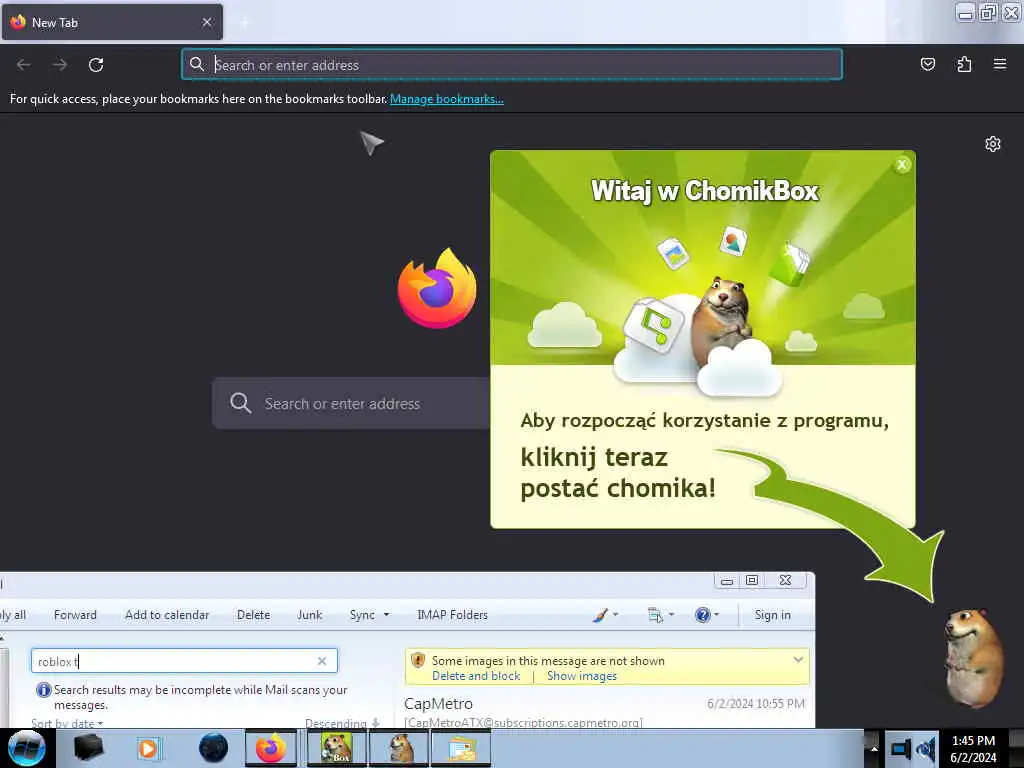
Task: Close the ChomikBox welcome popup
Action: tap(902, 165)
